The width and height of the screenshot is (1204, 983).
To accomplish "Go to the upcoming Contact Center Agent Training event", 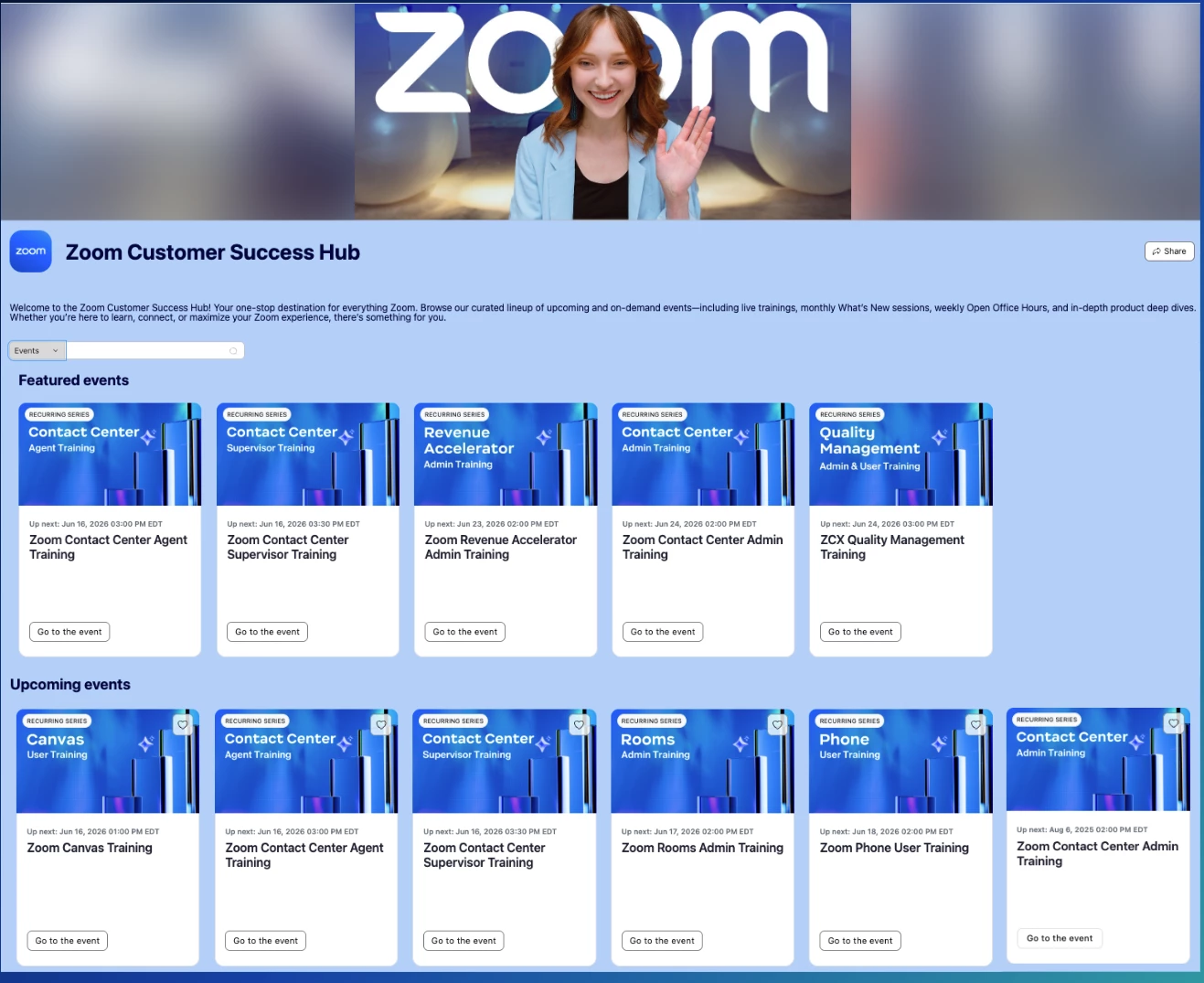I will pos(265,941).
